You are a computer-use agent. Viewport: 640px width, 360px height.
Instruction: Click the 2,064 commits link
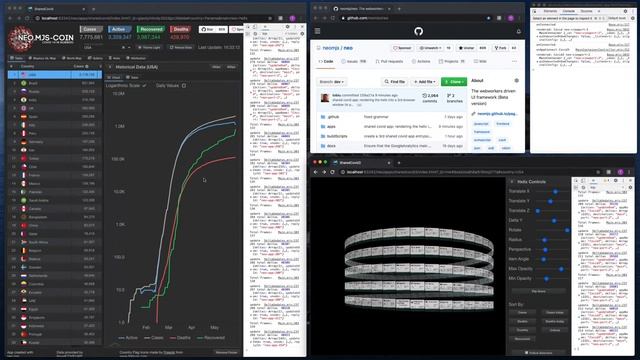coord(430,98)
